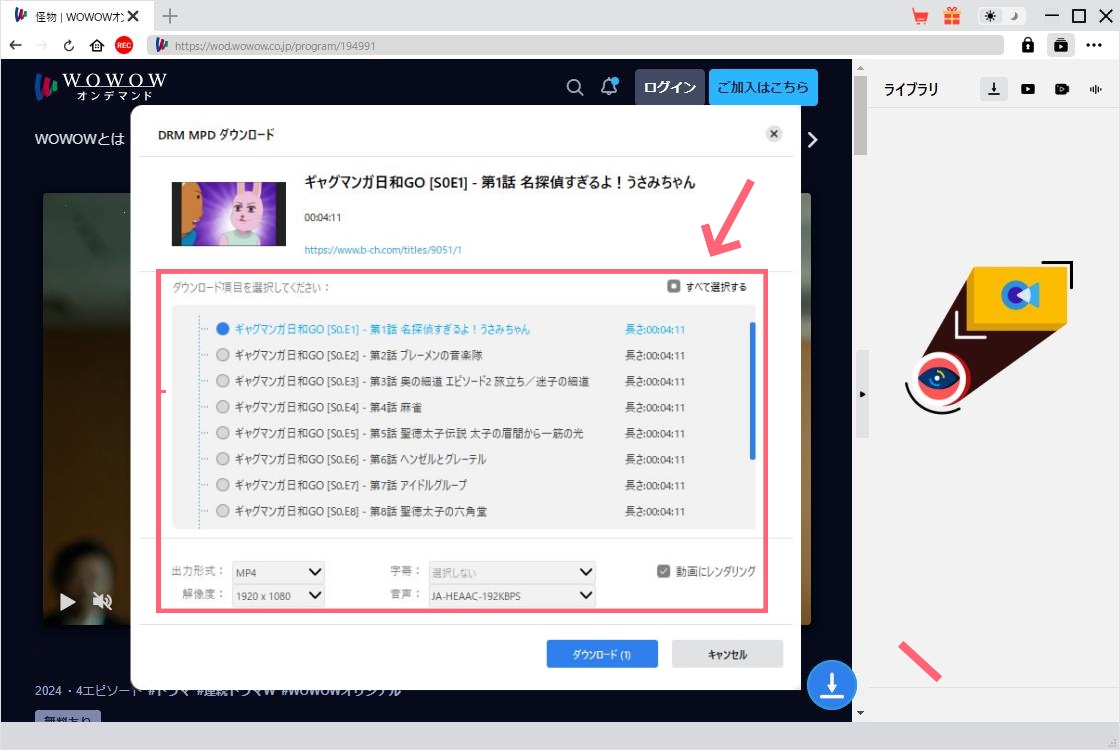Open the 出力形式 MP4 dropdown

(278, 572)
